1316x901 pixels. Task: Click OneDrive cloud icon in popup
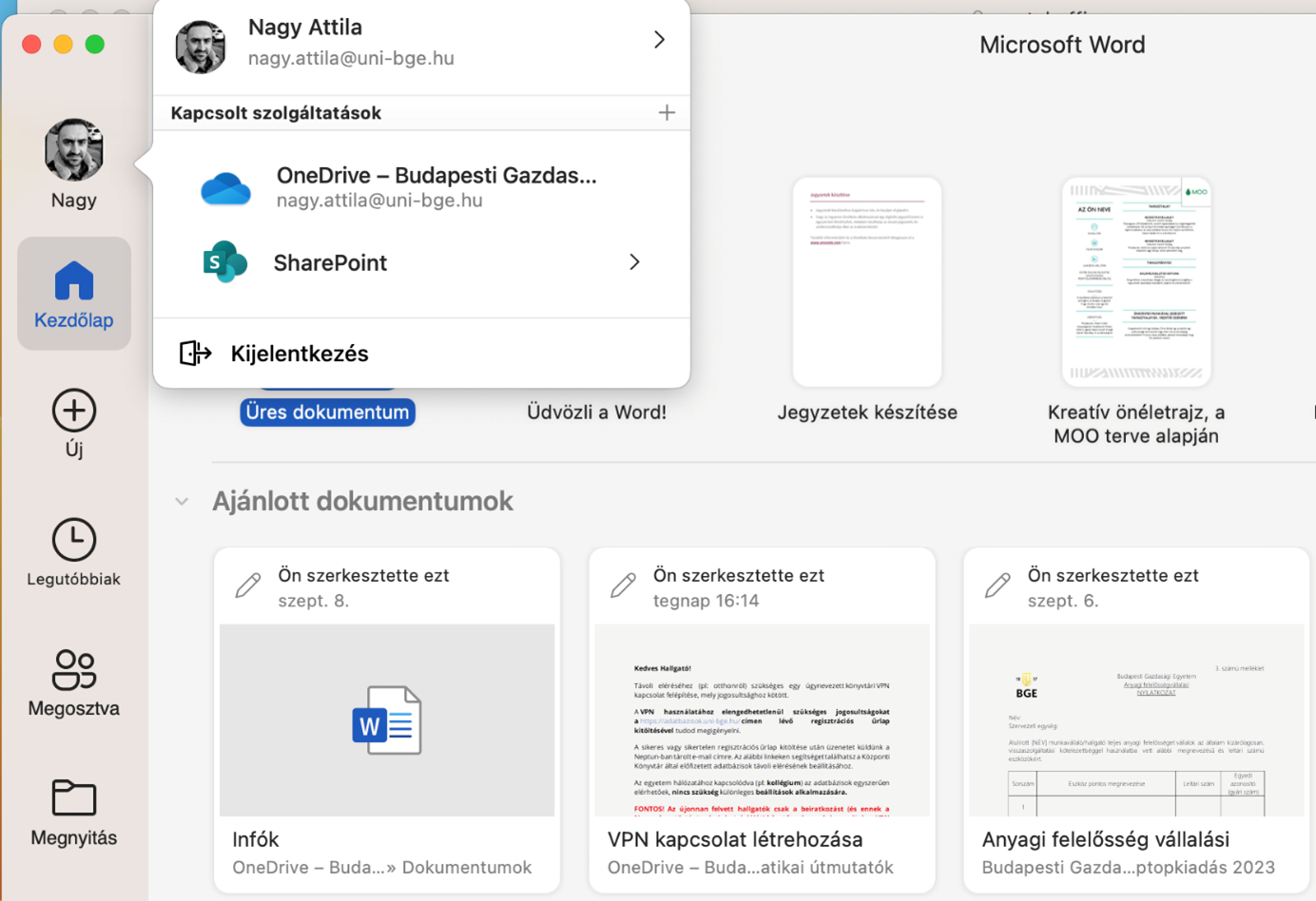[225, 188]
